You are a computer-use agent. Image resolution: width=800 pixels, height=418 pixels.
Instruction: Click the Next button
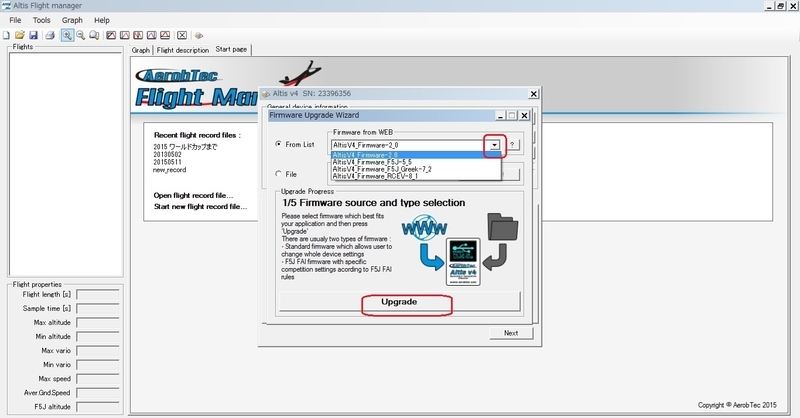click(x=511, y=333)
